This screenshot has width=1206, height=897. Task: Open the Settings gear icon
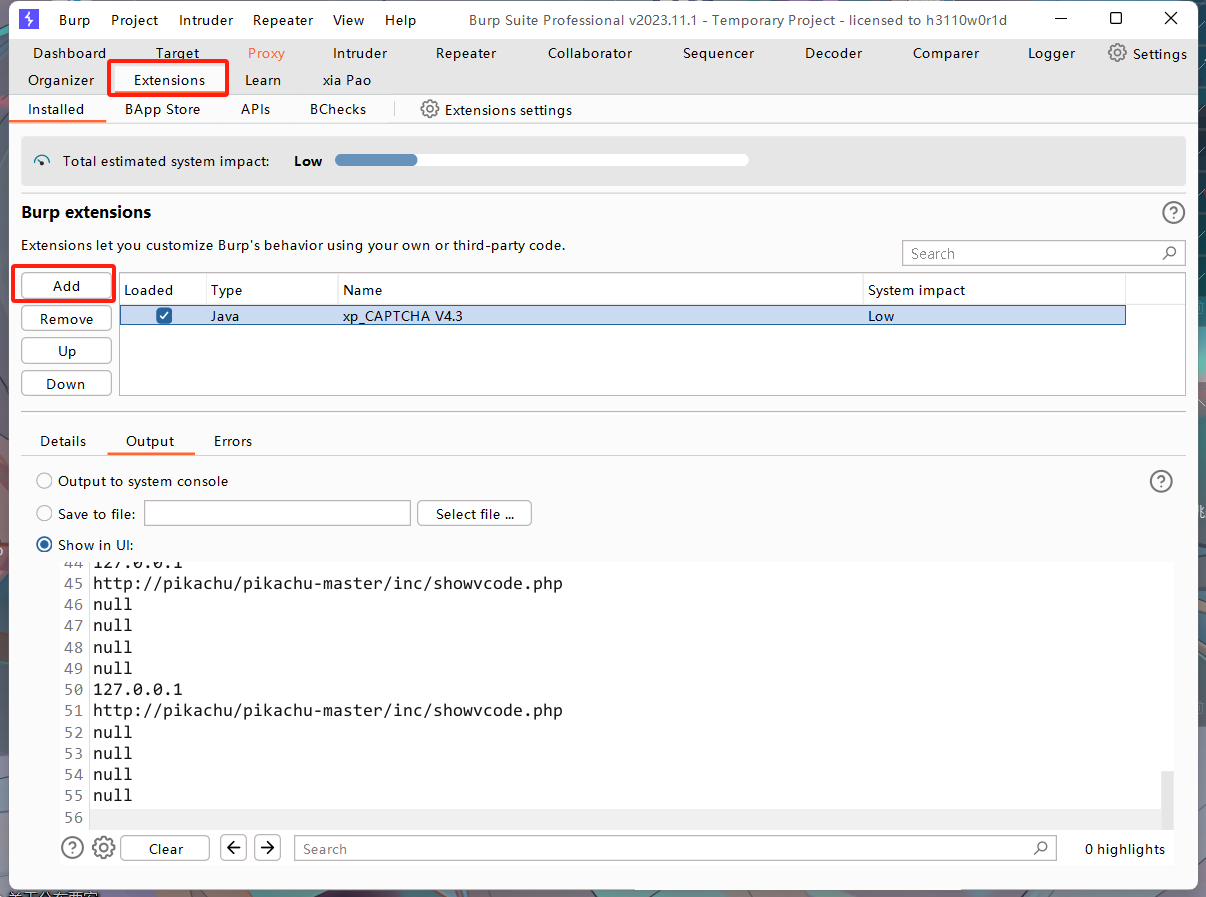[x=1117, y=53]
